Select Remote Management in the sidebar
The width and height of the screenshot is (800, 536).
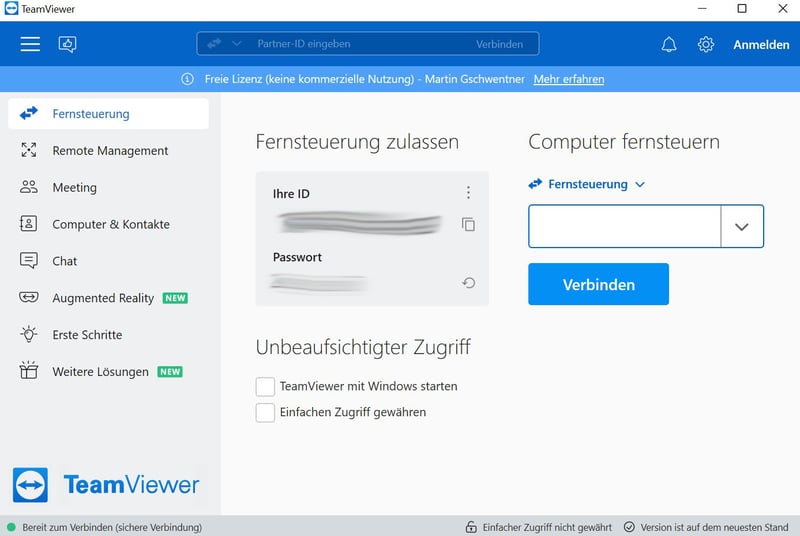point(110,151)
